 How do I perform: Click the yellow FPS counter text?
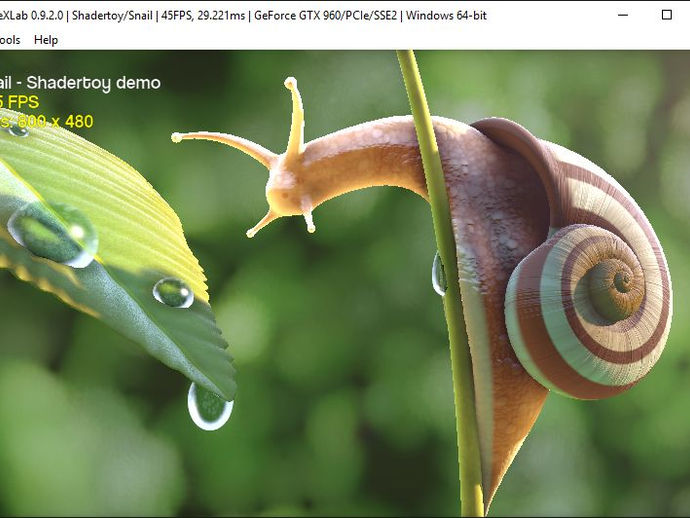pyautogui.click(x=19, y=102)
